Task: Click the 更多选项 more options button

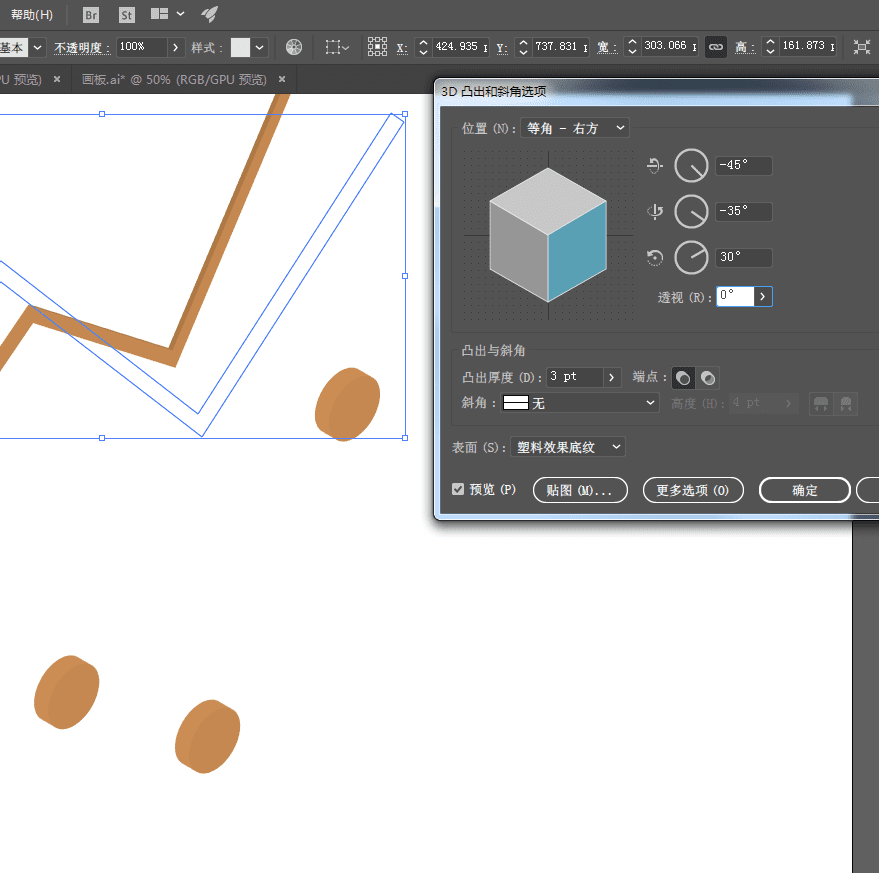Action: [x=693, y=490]
